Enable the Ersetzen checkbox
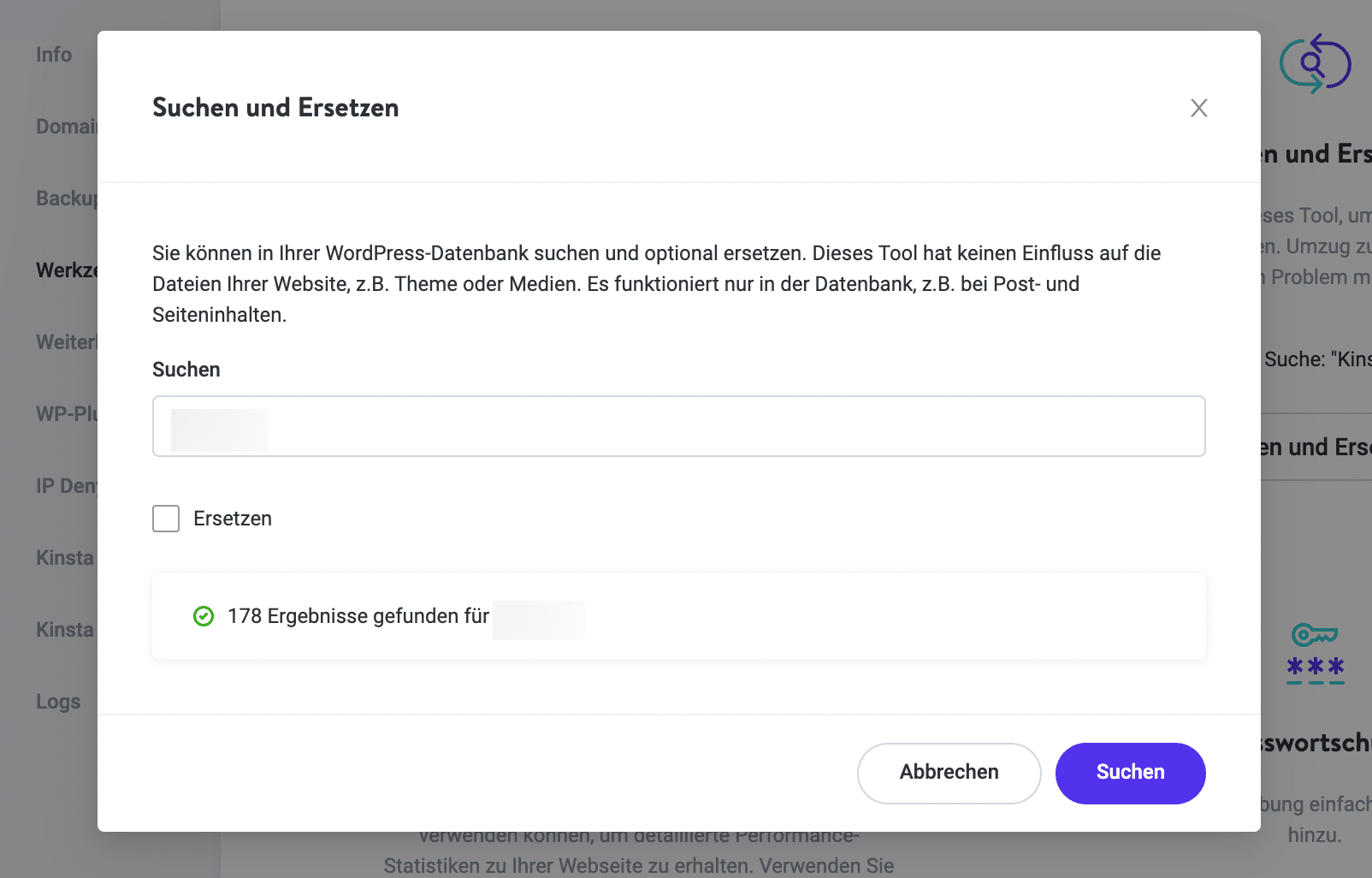Screen dimensions: 1372x878 click(165, 518)
